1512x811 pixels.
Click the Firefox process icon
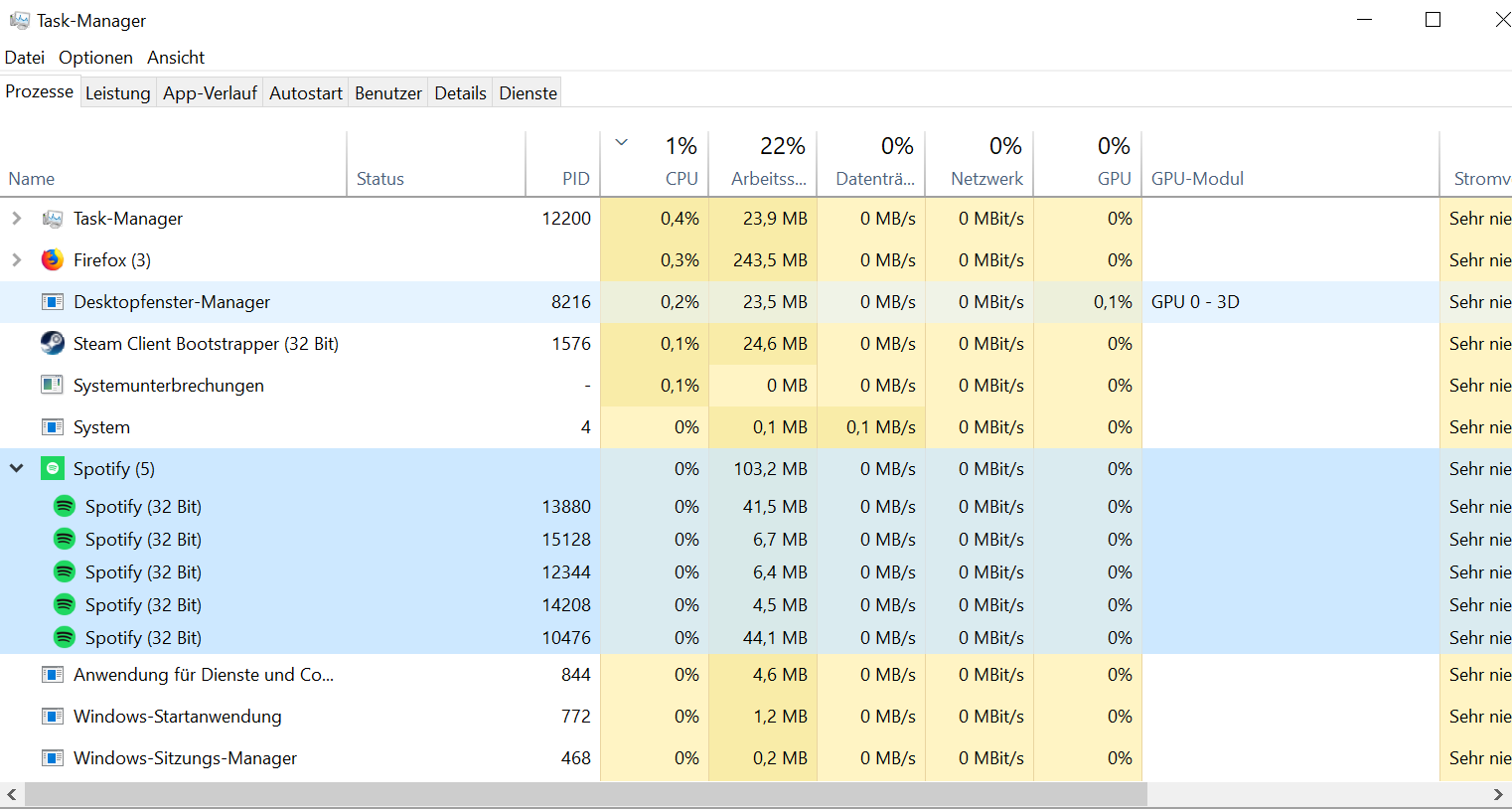[x=53, y=260]
